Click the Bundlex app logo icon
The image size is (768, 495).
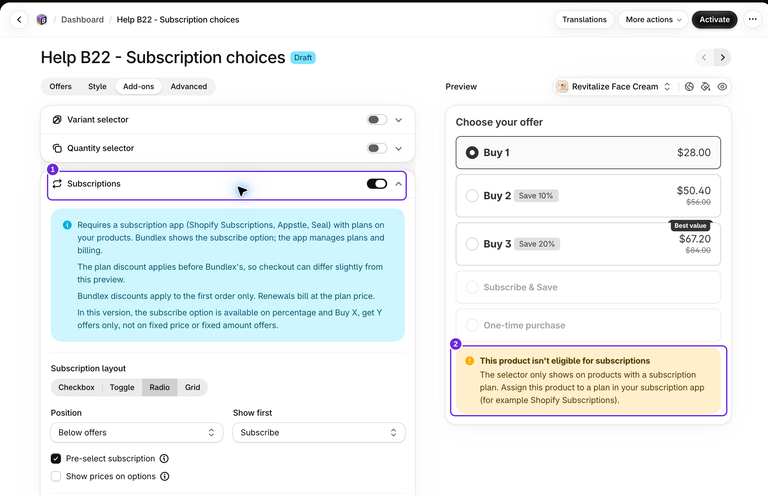(x=42, y=20)
